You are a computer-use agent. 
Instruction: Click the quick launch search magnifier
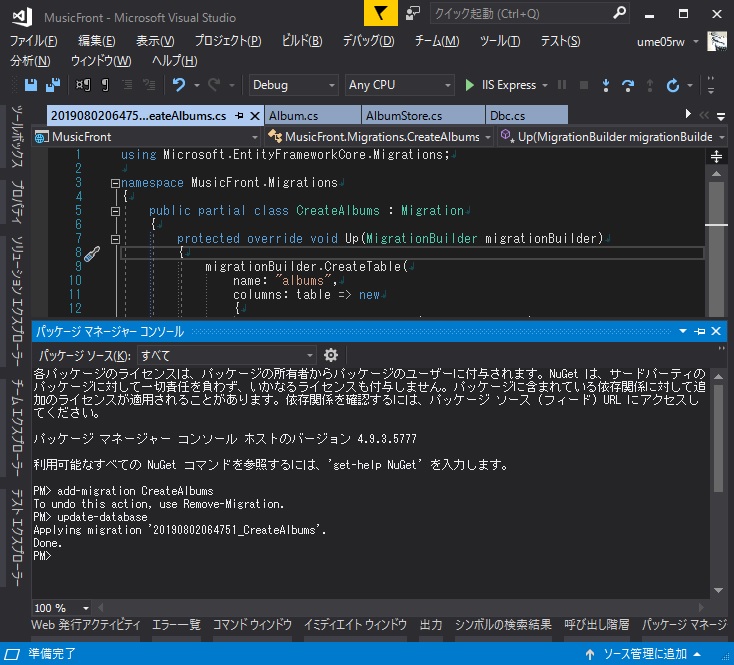point(619,13)
